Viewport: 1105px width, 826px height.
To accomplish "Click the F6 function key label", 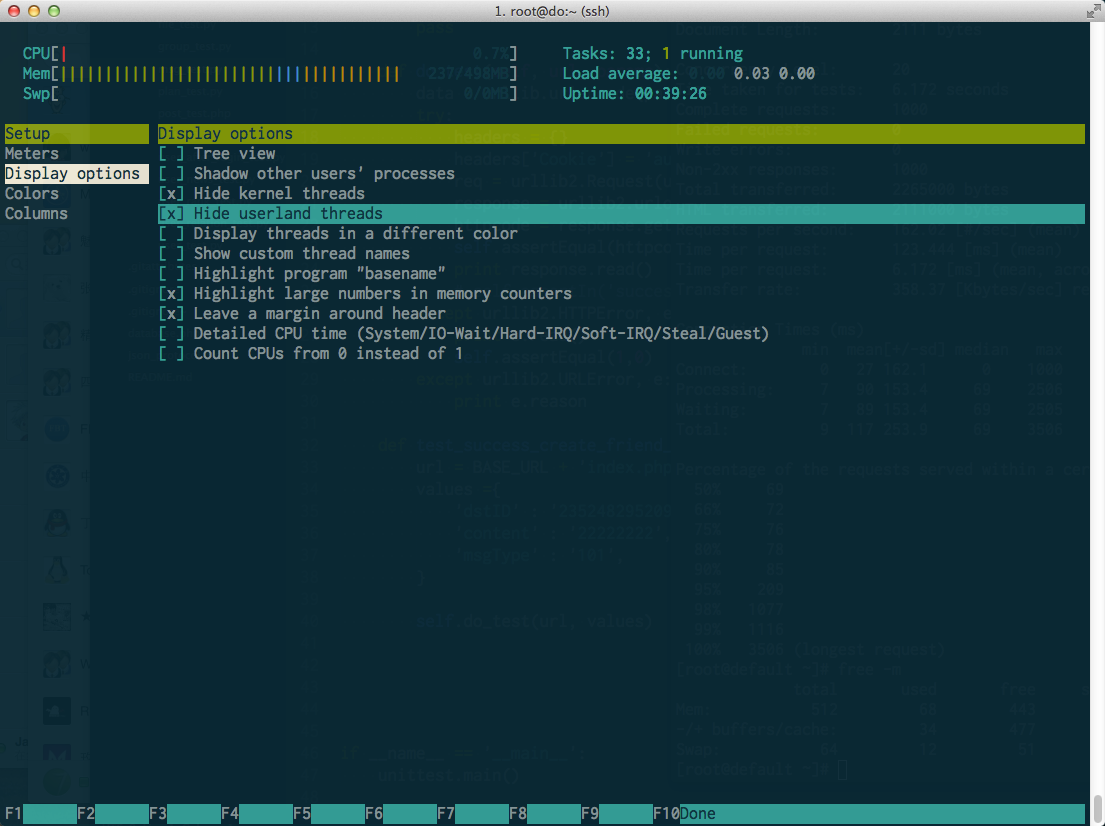I will pyautogui.click(x=374, y=814).
